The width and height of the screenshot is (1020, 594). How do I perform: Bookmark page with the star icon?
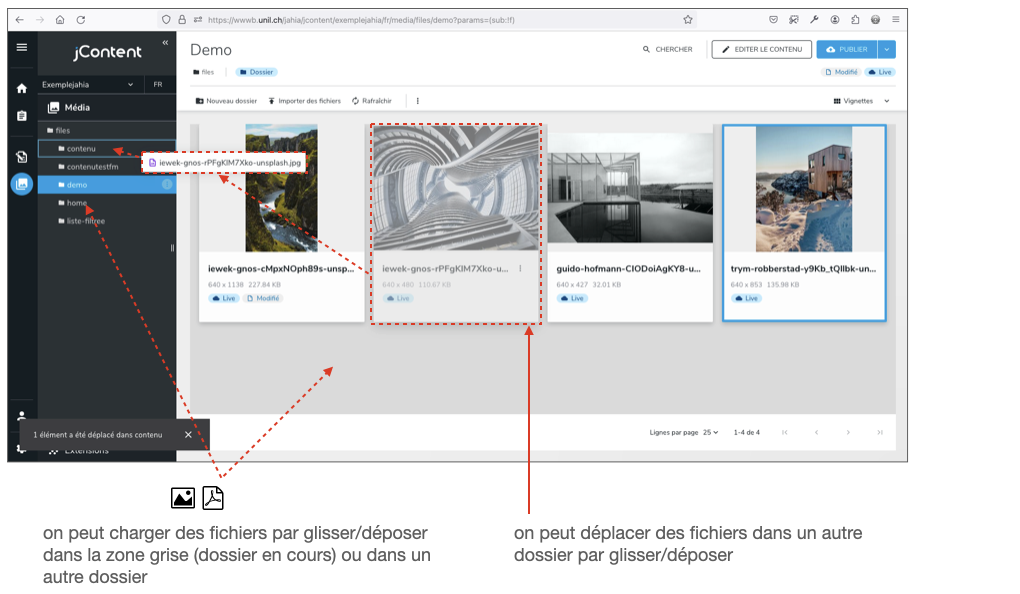coord(688,19)
